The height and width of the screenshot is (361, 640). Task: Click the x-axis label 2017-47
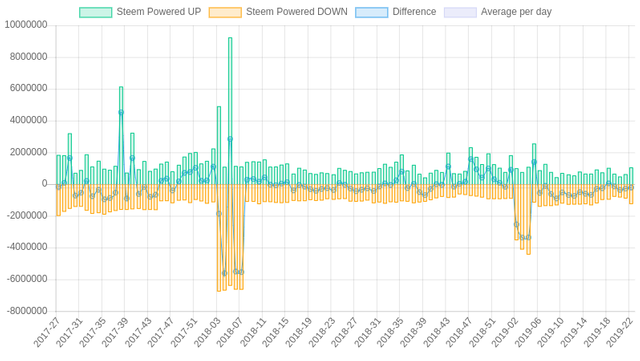click(x=161, y=332)
